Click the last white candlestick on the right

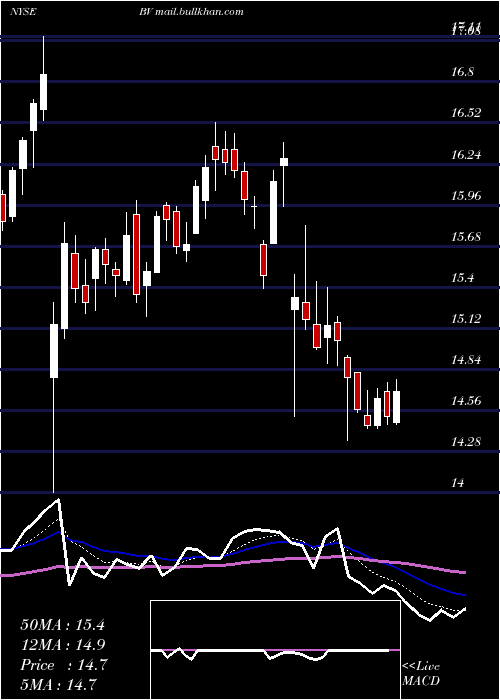(x=396, y=407)
